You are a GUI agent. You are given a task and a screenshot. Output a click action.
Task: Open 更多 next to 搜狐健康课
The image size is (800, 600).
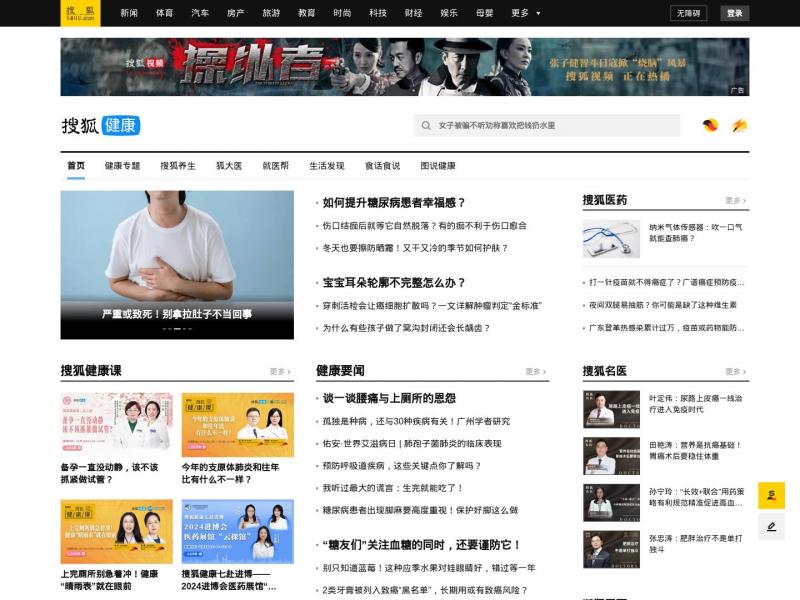point(280,371)
